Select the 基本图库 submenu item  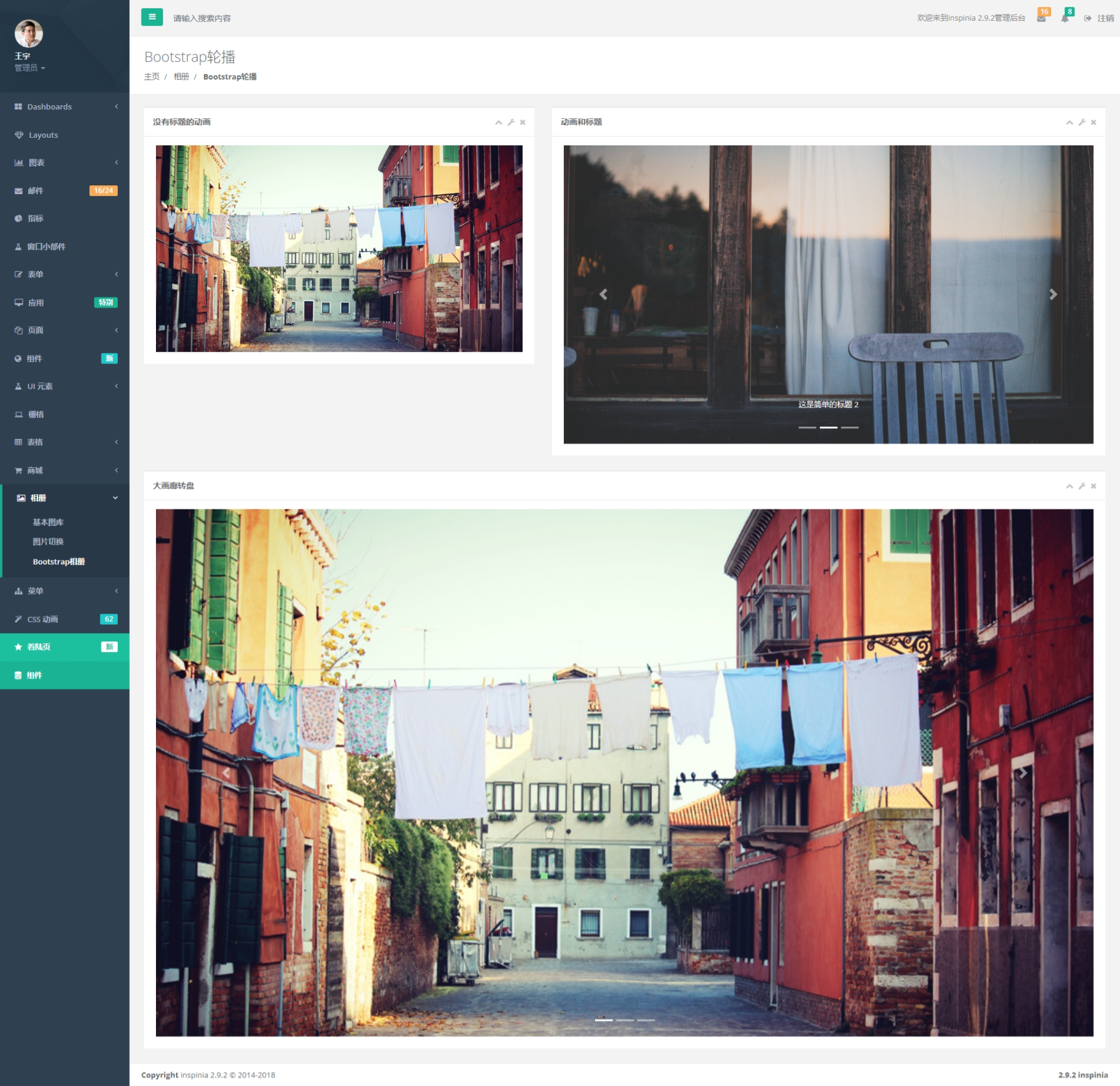[x=48, y=522]
